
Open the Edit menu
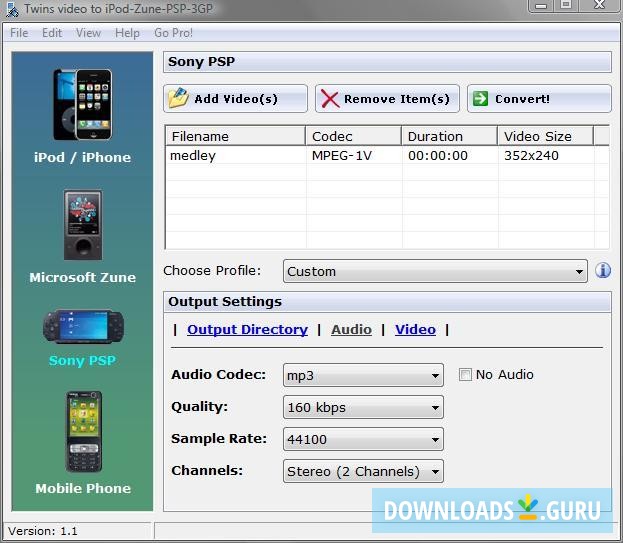[x=52, y=33]
